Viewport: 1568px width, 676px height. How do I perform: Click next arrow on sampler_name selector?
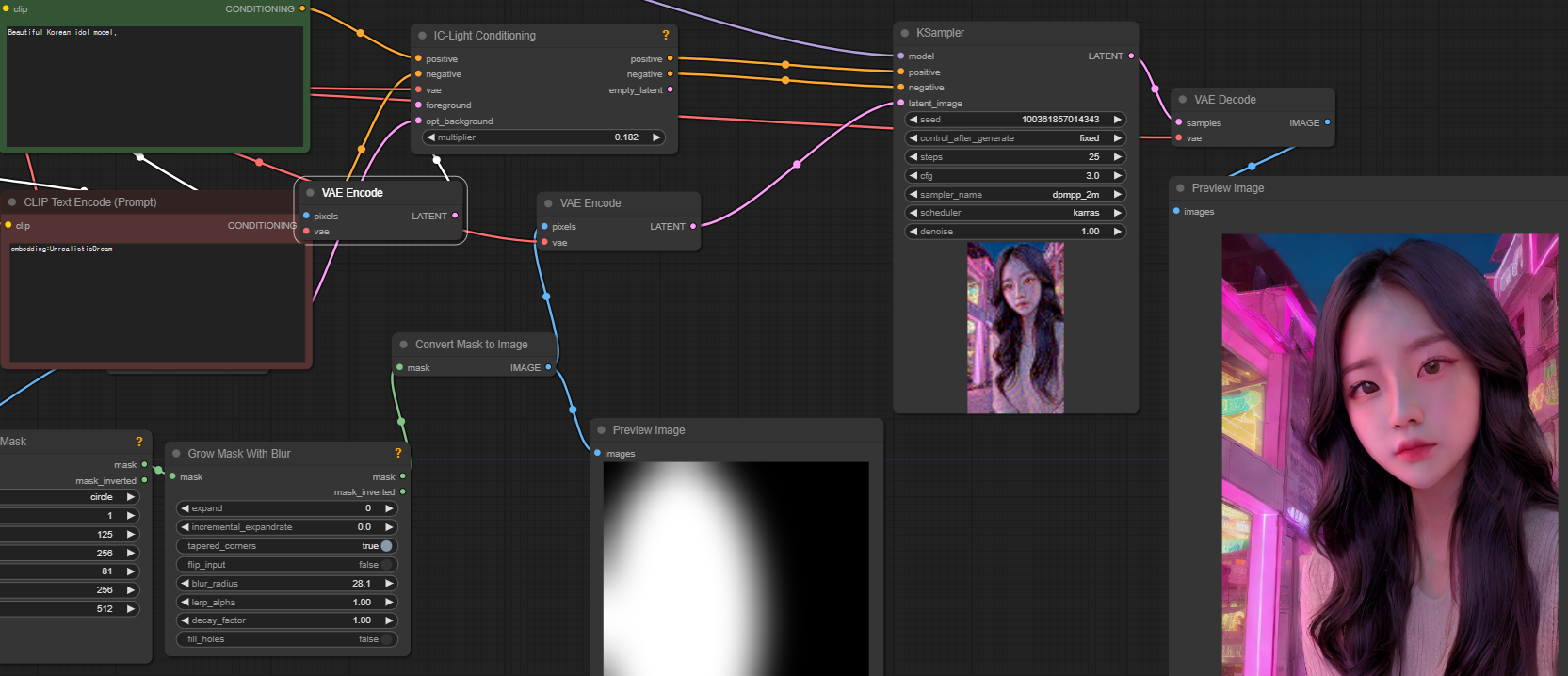coord(1117,195)
